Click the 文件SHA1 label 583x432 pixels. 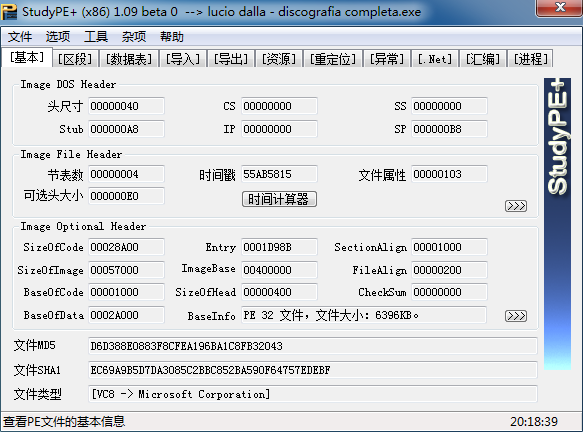coord(37,370)
